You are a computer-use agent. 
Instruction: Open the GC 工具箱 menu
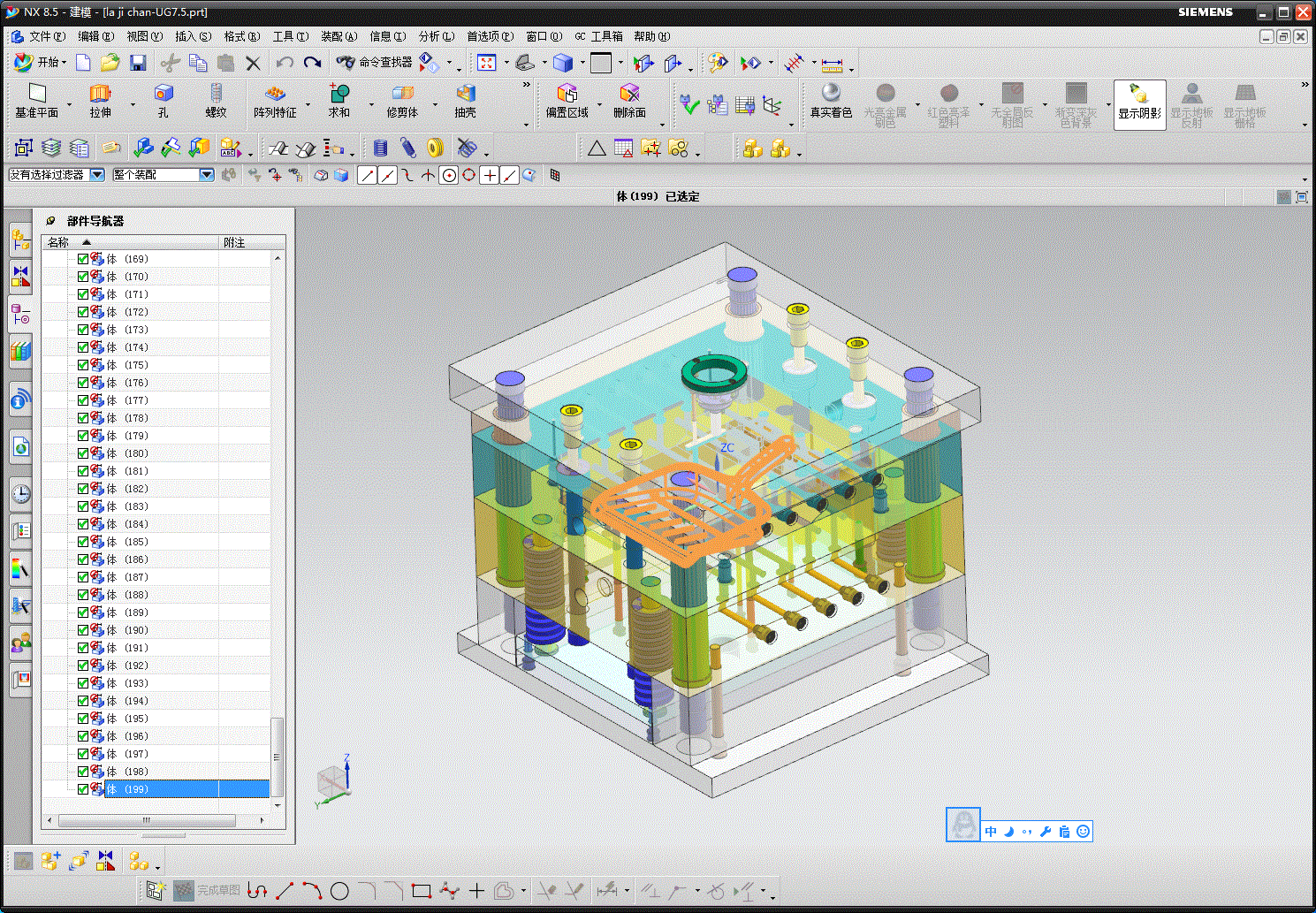pyautogui.click(x=598, y=36)
